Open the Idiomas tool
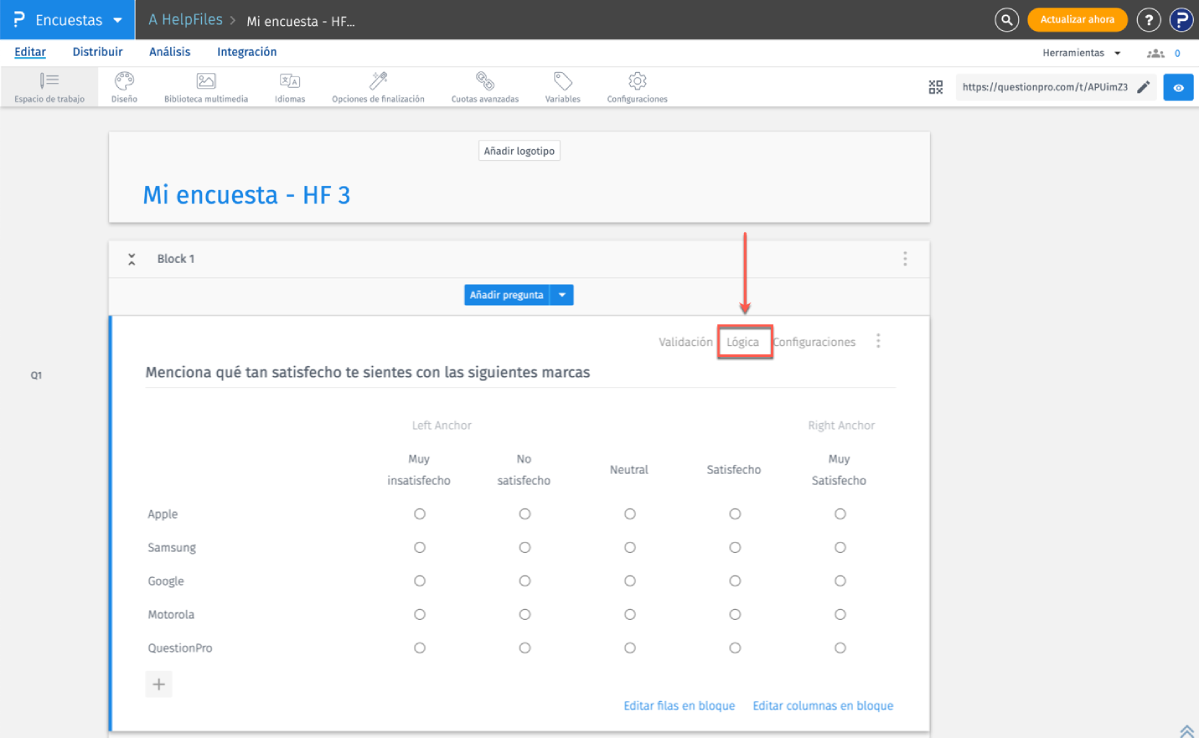Screen dimensions: 1199x738 pyautogui.click(x=290, y=87)
